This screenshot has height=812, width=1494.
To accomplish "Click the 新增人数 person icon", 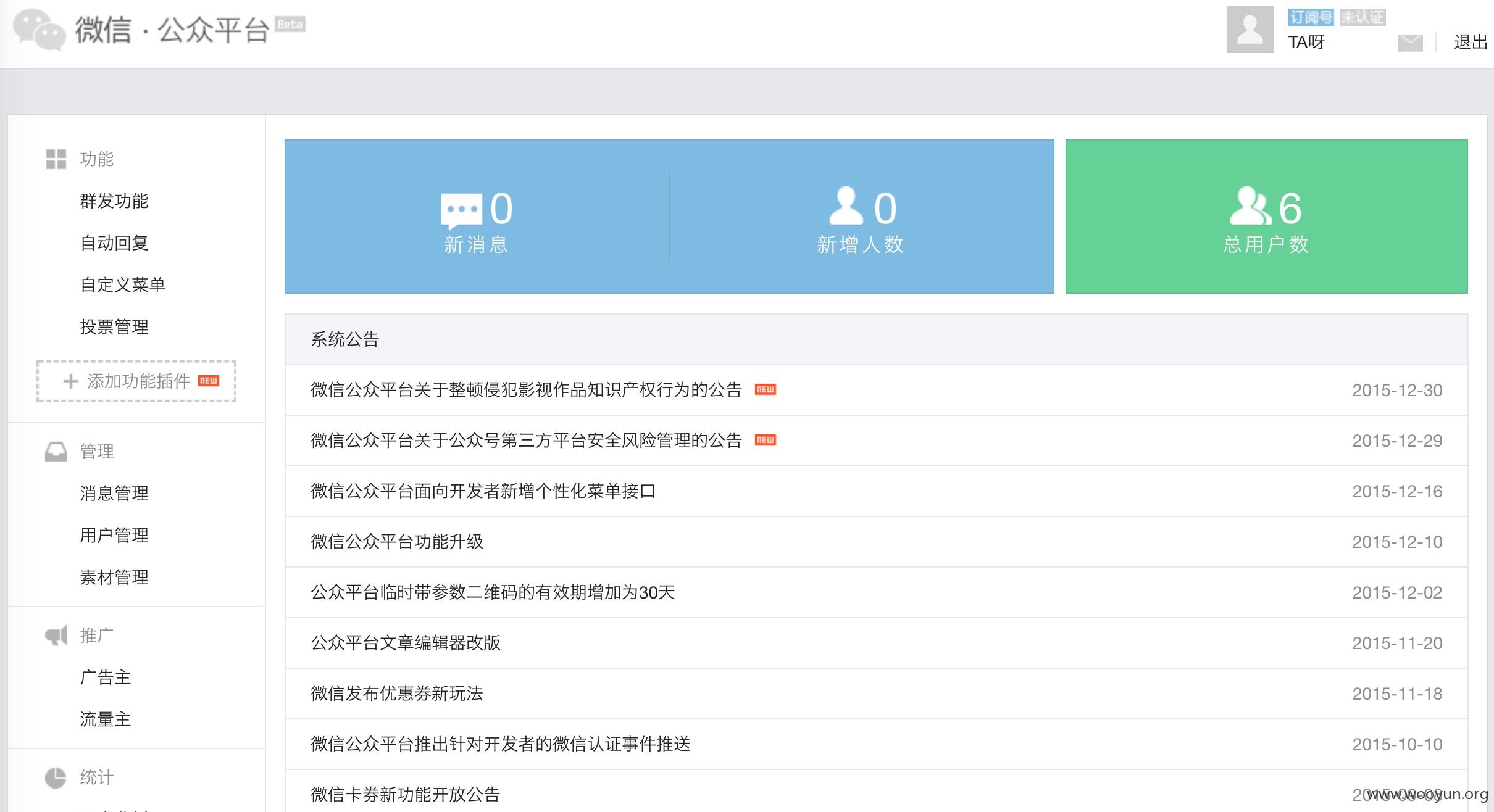I will pos(846,206).
